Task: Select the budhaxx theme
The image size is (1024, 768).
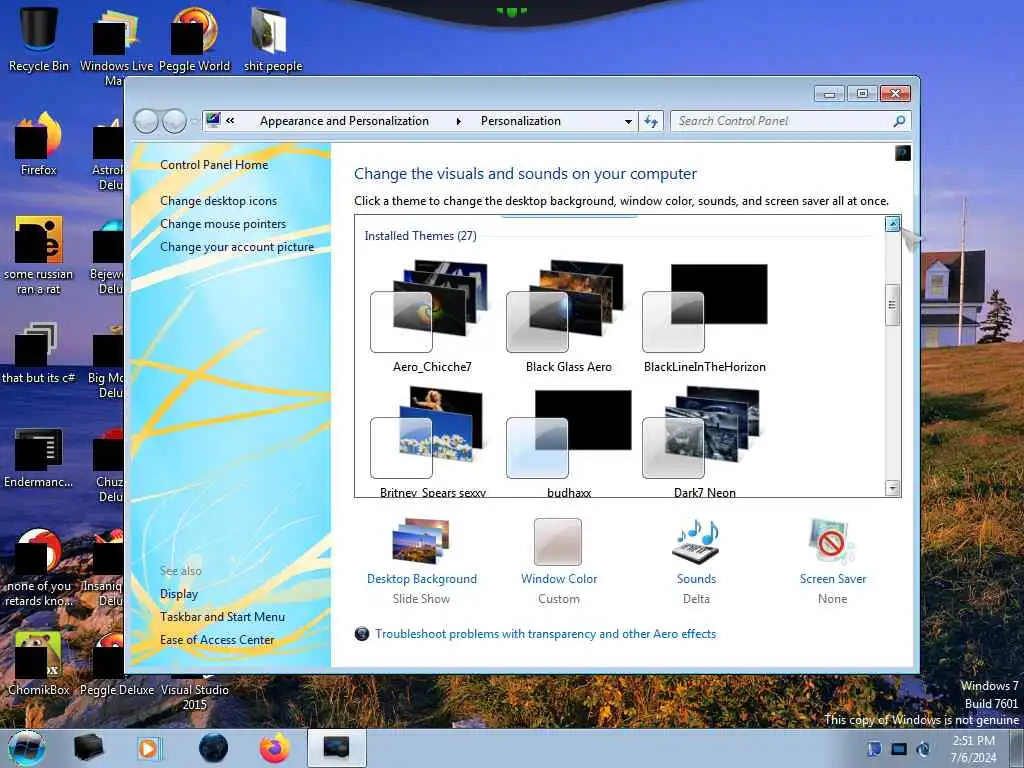Action: 568,441
